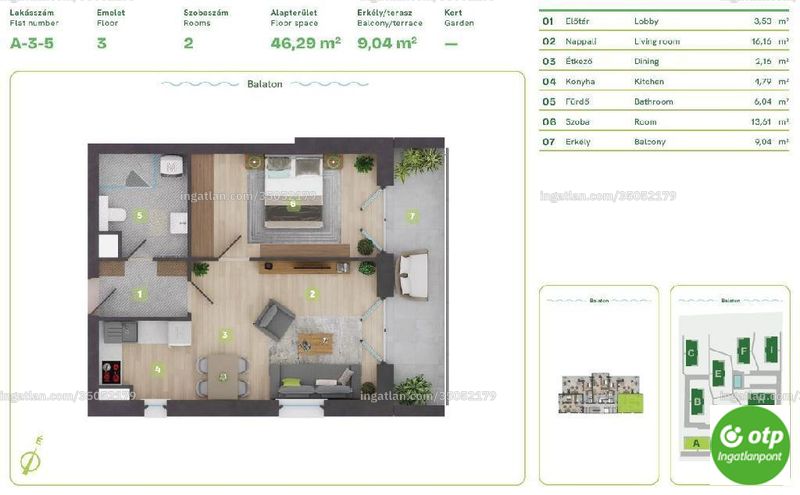Click the flat number value A-3-5

pos(32,43)
